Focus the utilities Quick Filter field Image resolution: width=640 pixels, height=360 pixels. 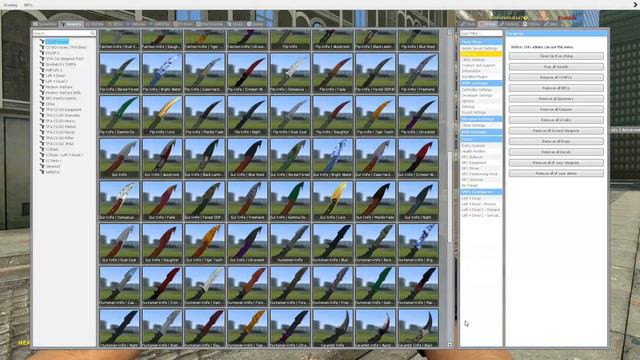pos(481,33)
